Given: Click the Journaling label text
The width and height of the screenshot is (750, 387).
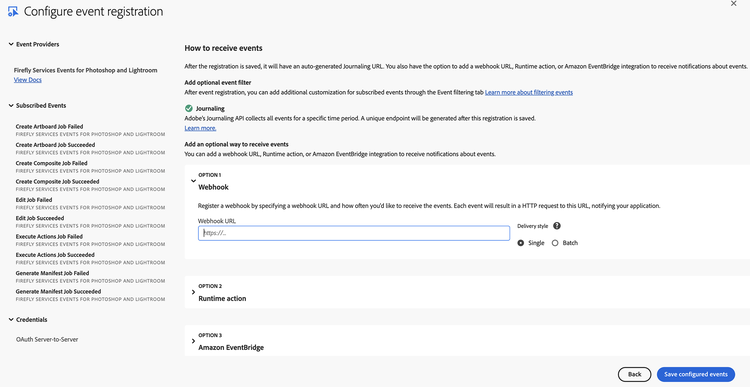Looking at the screenshot, I should coord(210,109).
